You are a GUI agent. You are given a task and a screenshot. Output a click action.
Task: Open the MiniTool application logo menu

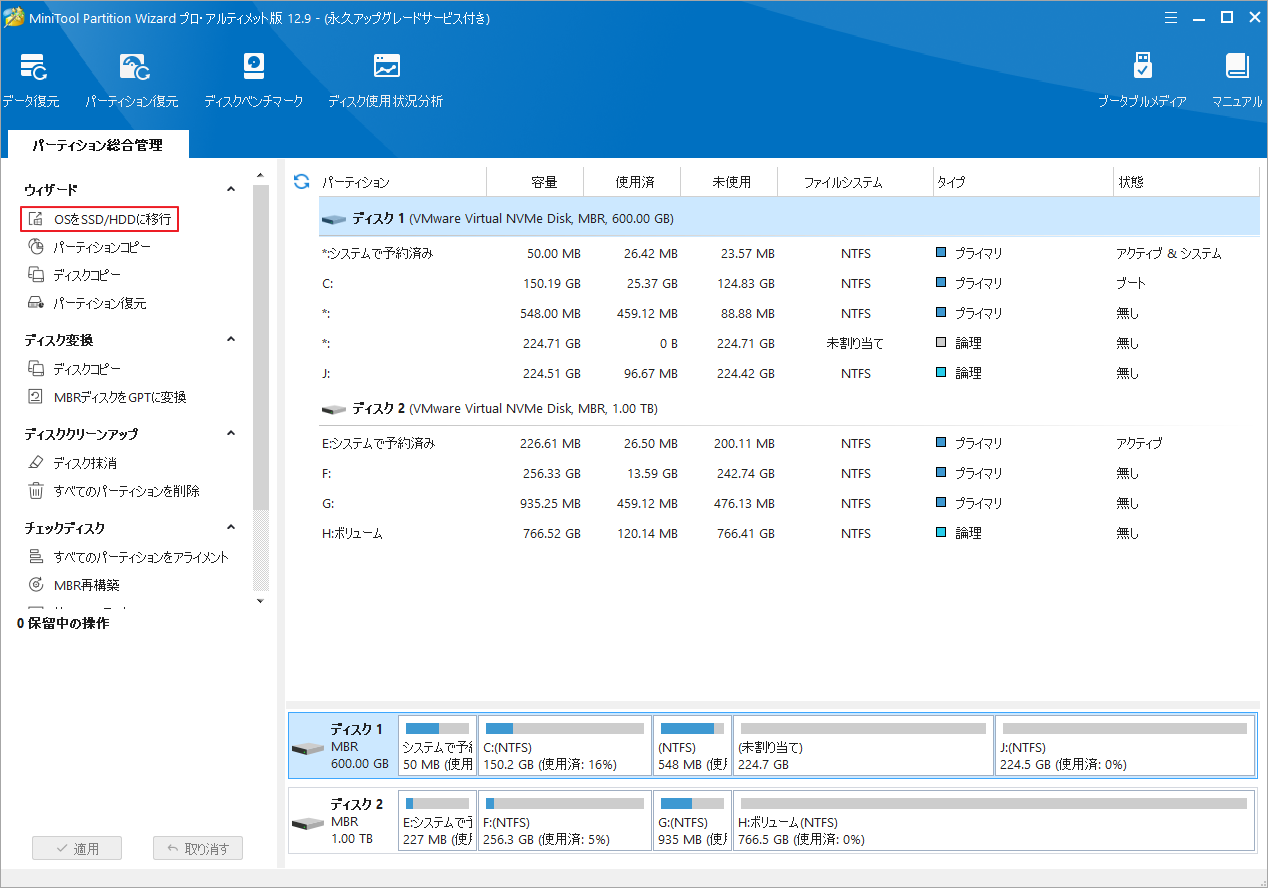(13, 17)
